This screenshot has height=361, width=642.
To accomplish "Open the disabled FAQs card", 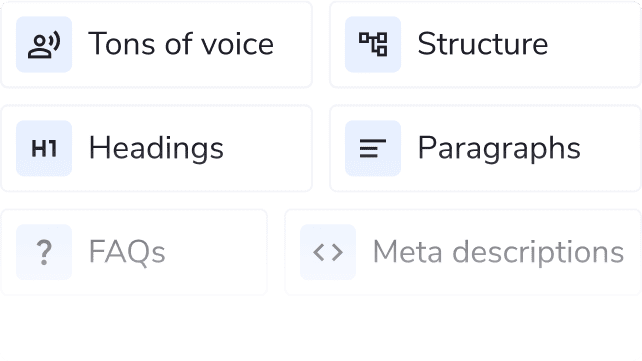I will 134,252.
